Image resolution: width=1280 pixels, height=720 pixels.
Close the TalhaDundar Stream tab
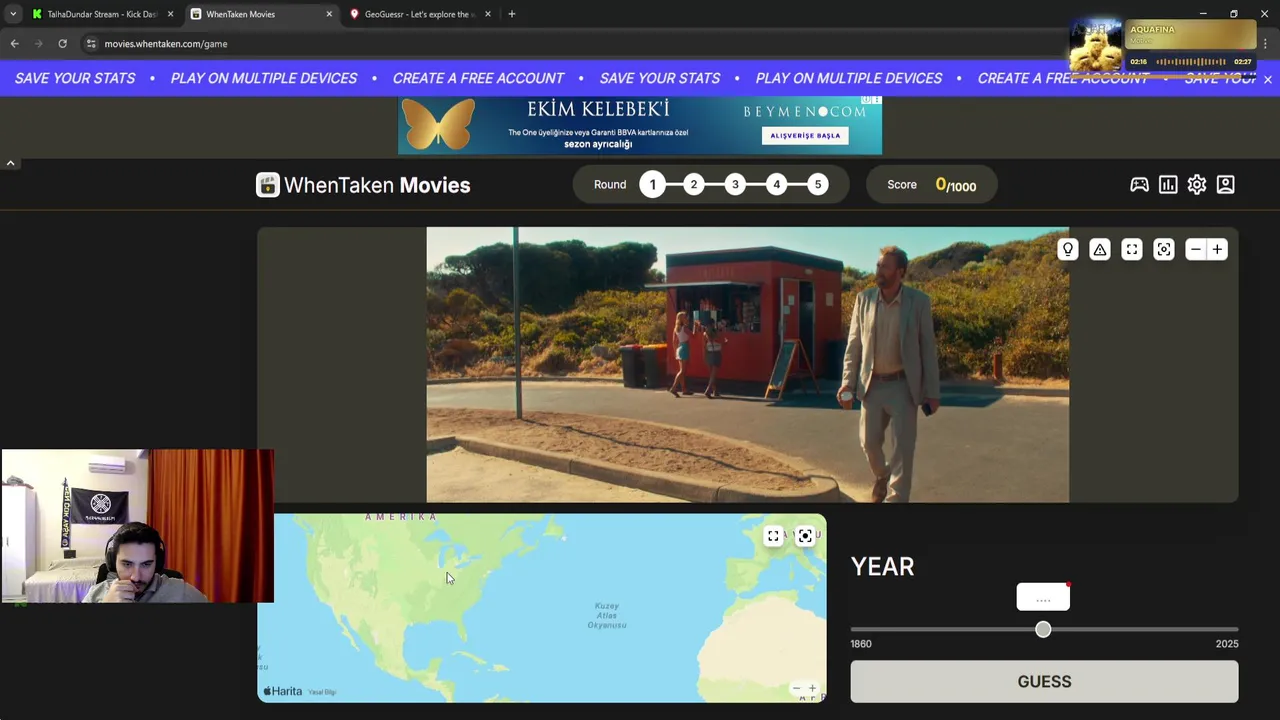tap(170, 14)
